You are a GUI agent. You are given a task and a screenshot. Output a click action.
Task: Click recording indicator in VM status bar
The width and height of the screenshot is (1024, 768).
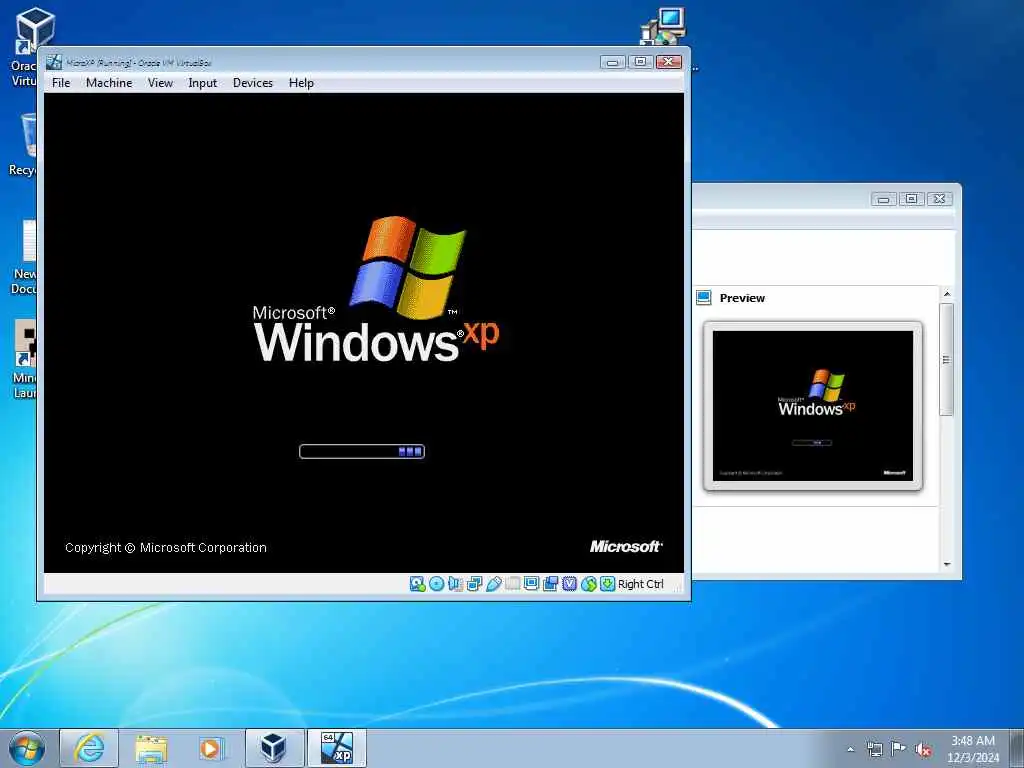pos(551,584)
